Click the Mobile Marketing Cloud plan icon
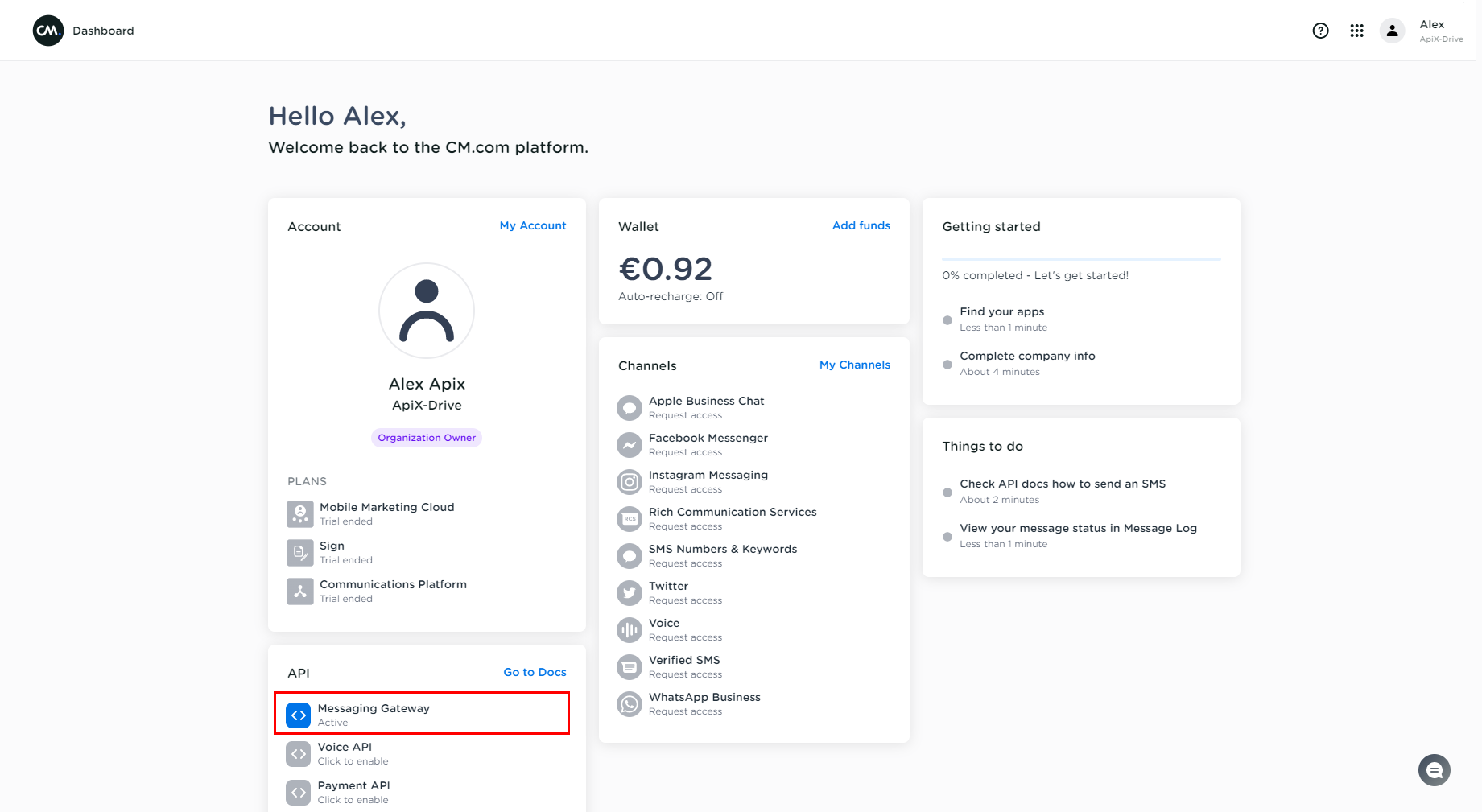 coord(299,513)
